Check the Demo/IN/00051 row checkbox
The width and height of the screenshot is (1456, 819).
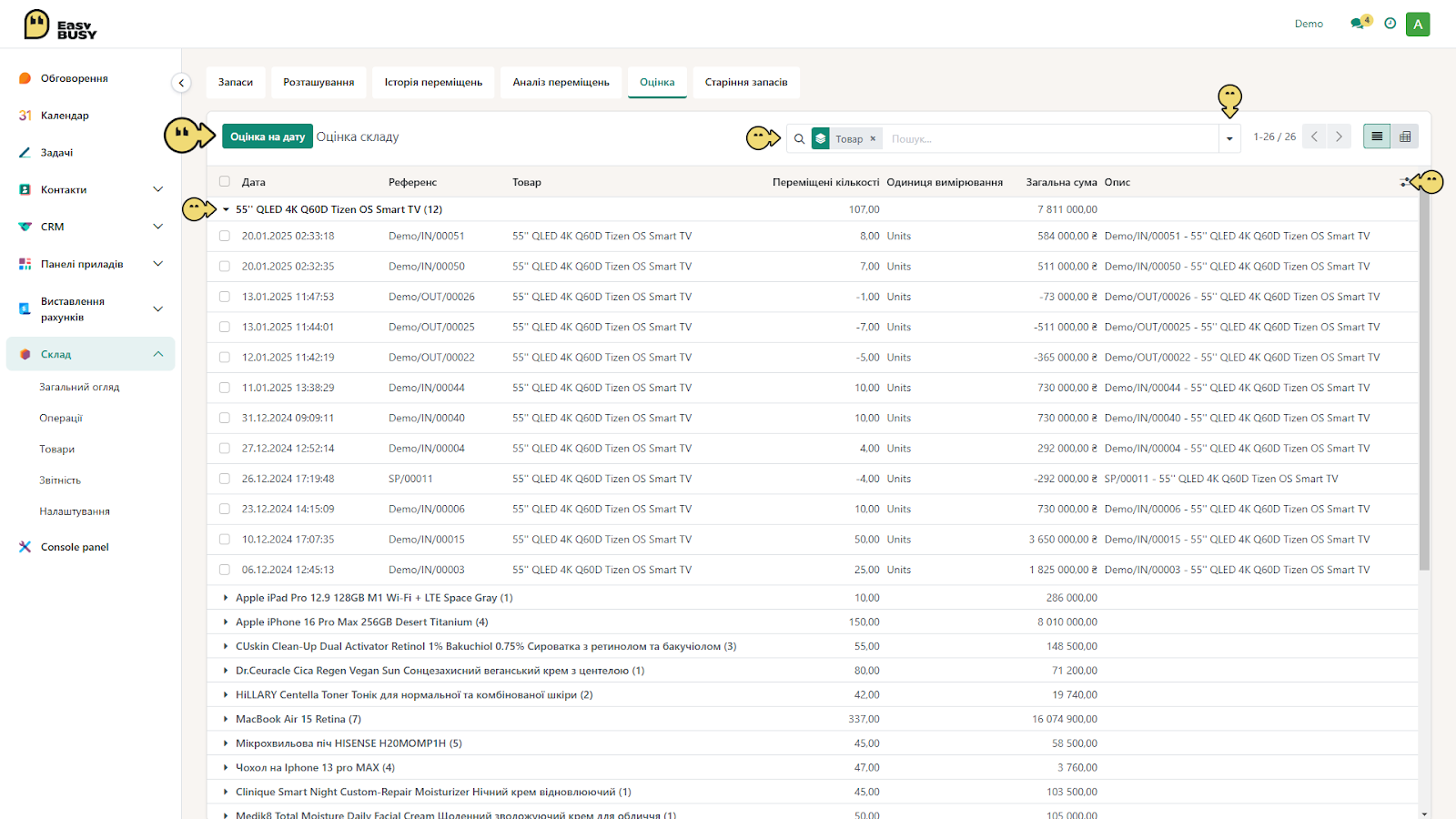[x=225, y=236]
